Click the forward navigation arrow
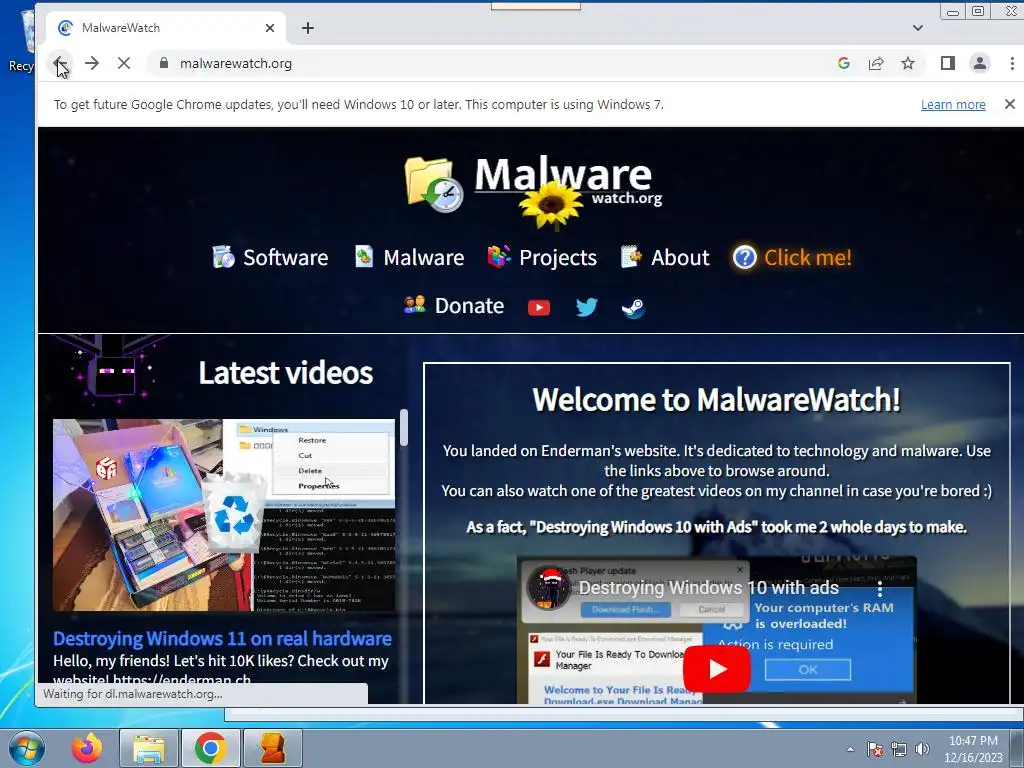 coord(92,63)
